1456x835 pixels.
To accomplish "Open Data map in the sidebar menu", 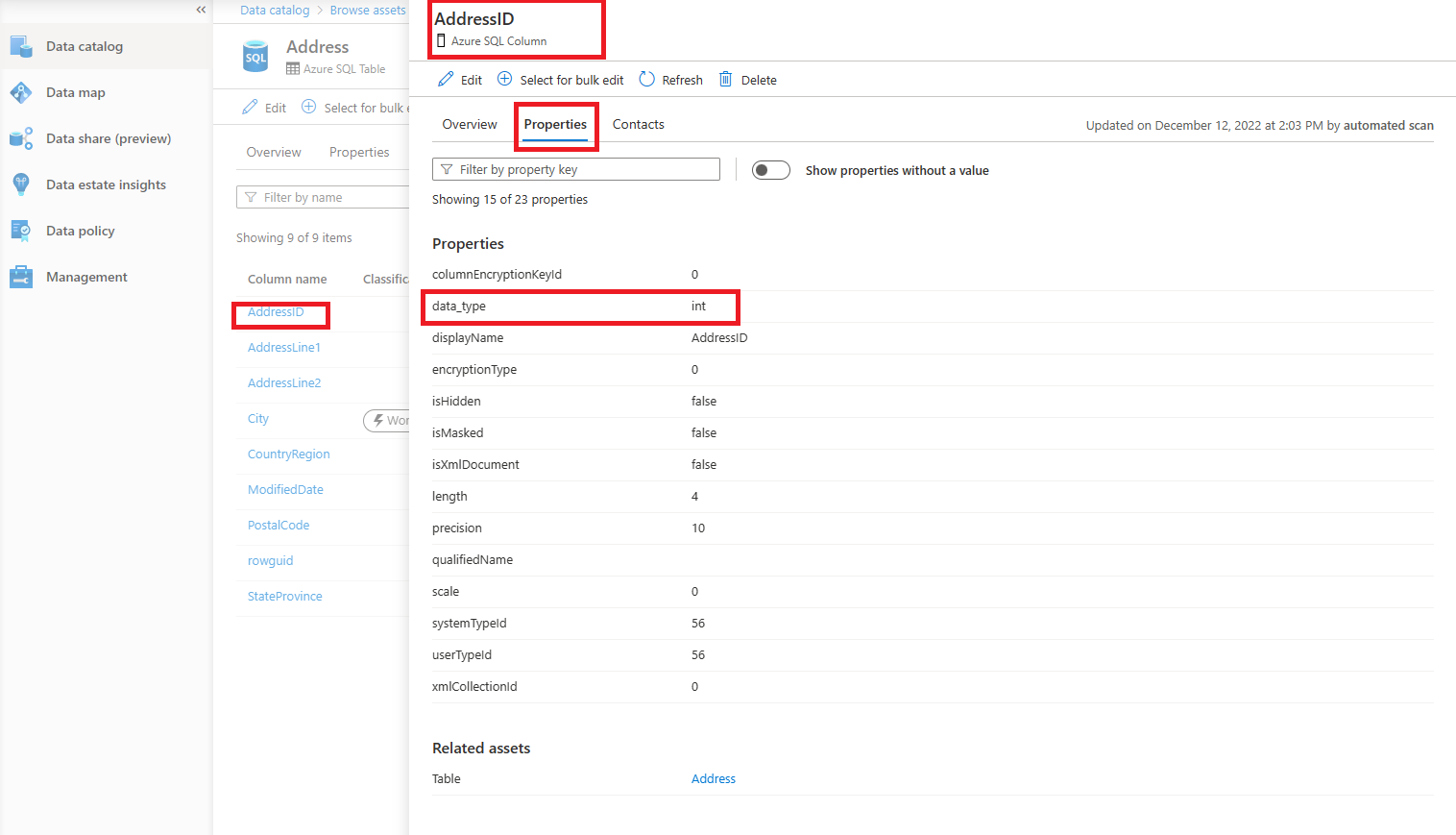I will click(x=76, y=92).
